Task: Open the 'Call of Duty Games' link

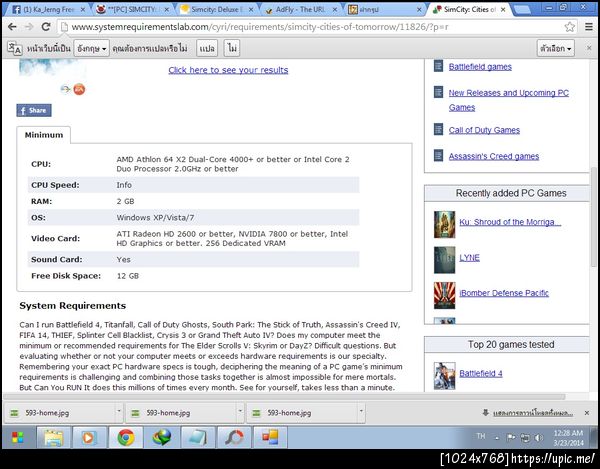Action: pyautogui.click(x=484, y=130)
